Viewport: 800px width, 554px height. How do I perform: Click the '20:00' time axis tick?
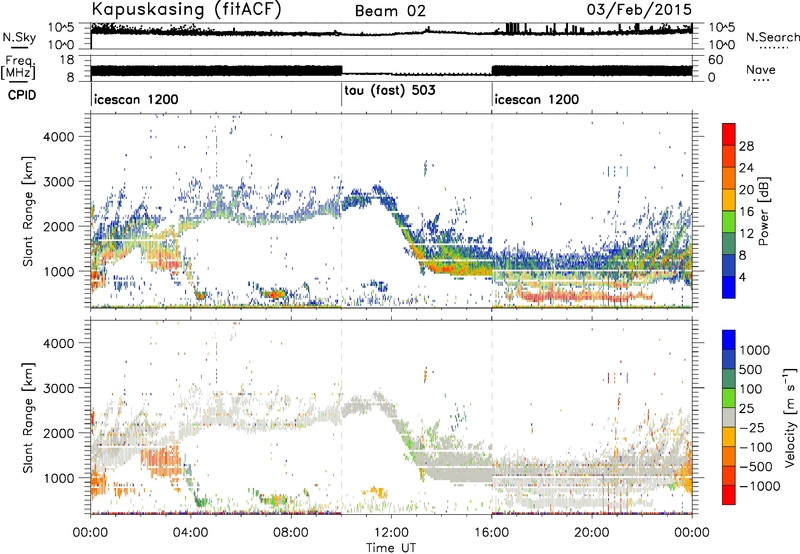pyautogui.click(x=592, y=533)
